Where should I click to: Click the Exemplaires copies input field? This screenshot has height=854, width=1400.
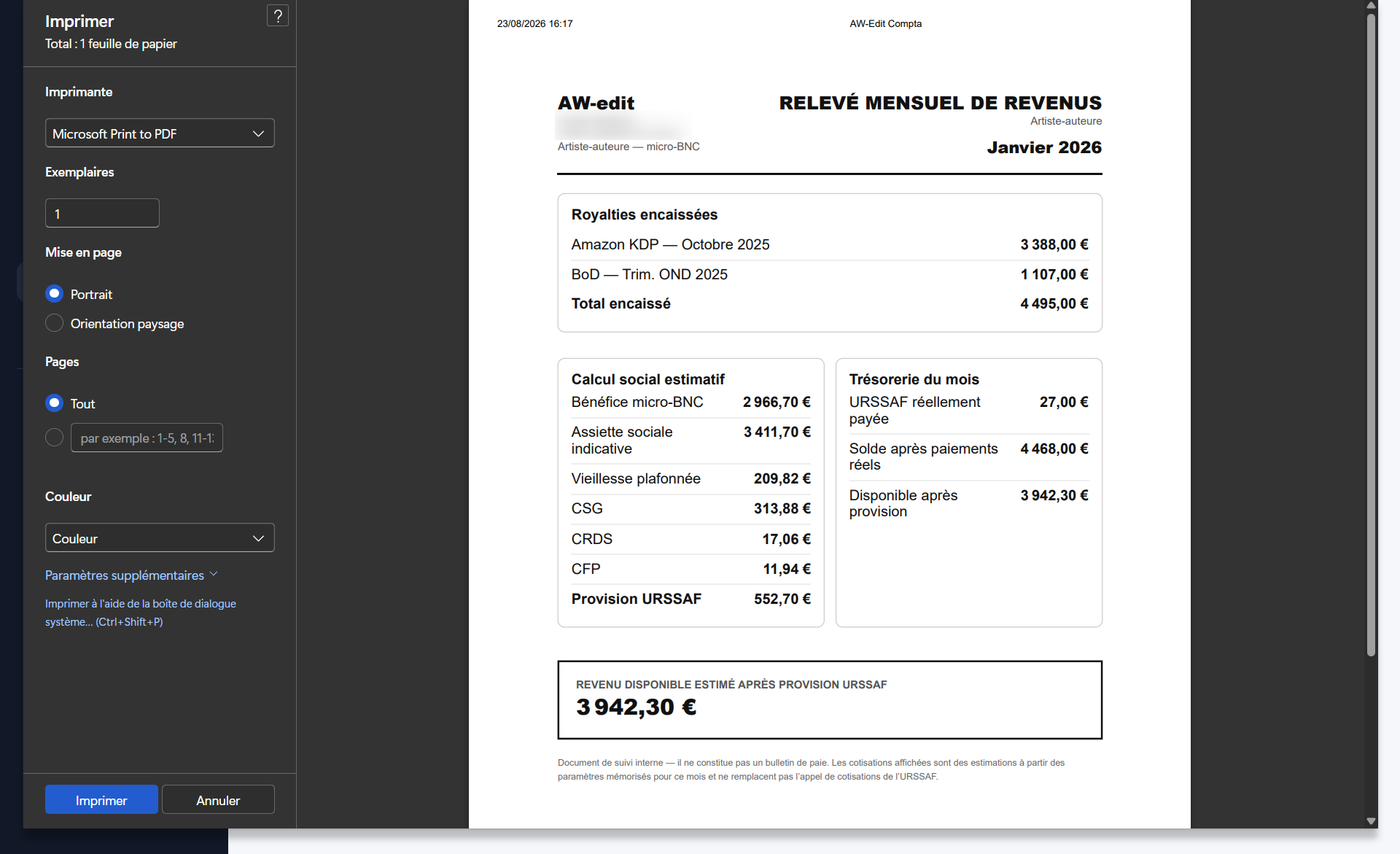(102, 214)
